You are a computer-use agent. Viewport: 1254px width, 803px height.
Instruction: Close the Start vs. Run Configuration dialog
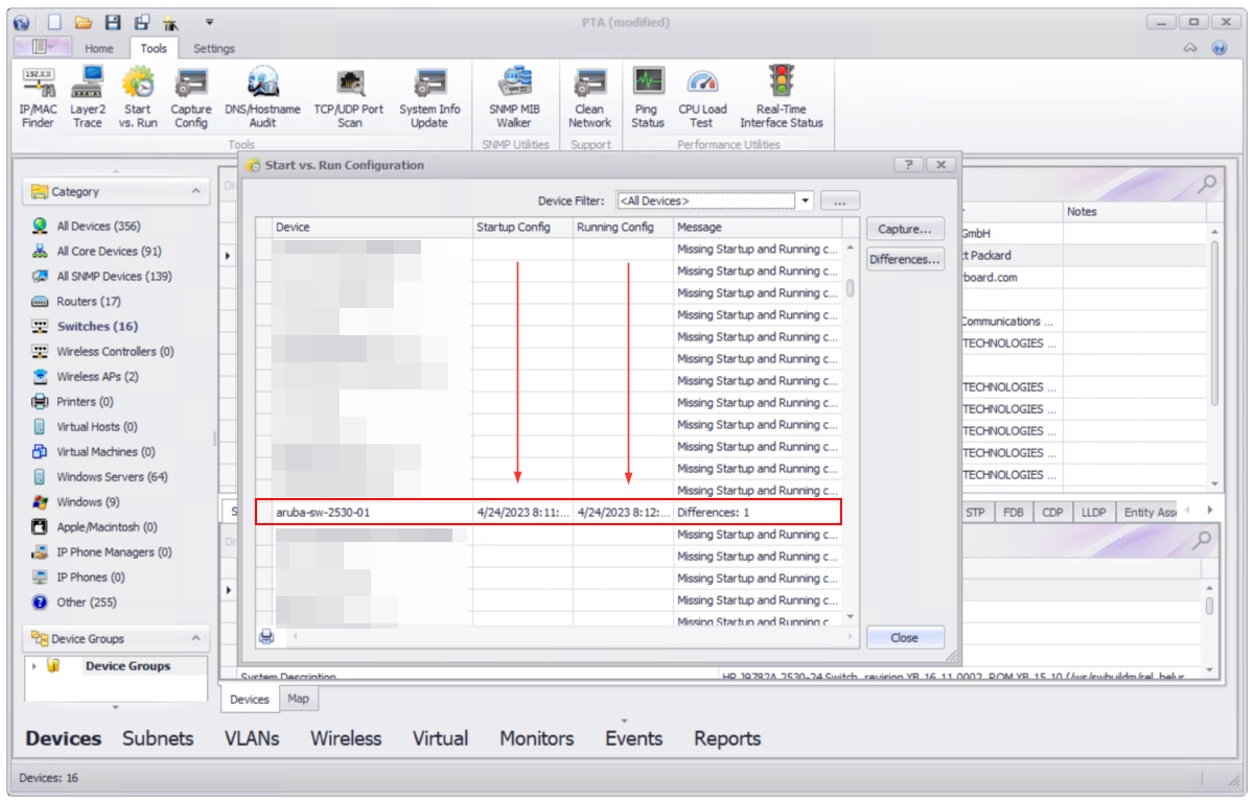click(904, 637)
